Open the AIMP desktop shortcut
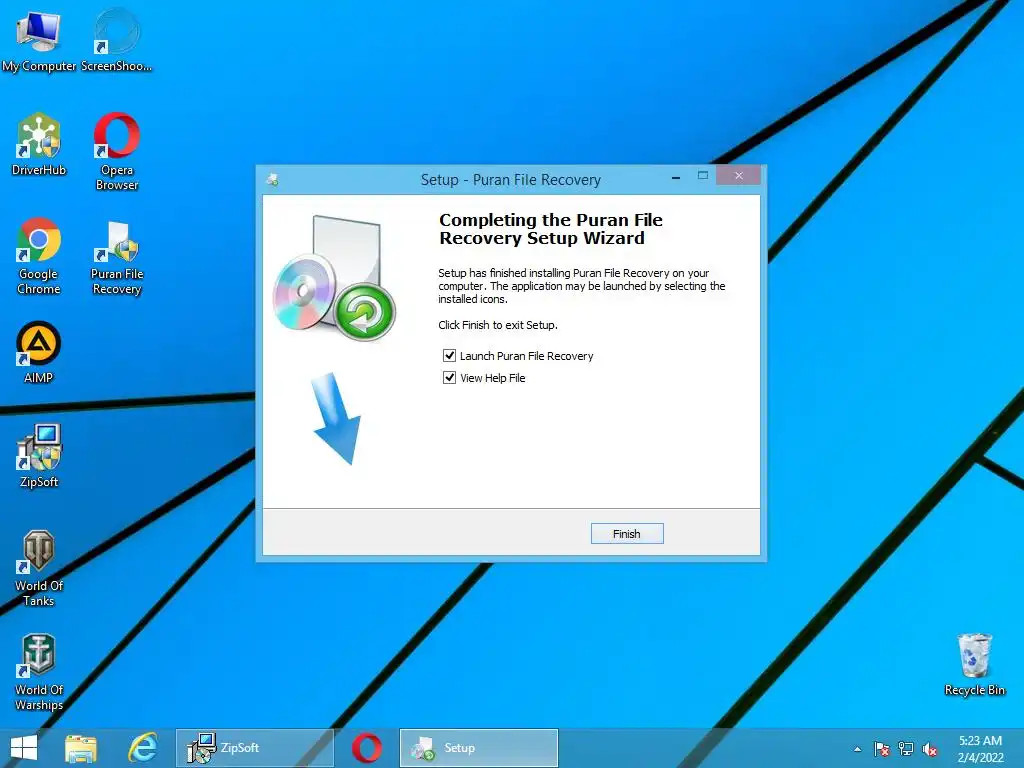Viewport: 1024px width, 768px height. pyautogui.click(x=39, y=352)
